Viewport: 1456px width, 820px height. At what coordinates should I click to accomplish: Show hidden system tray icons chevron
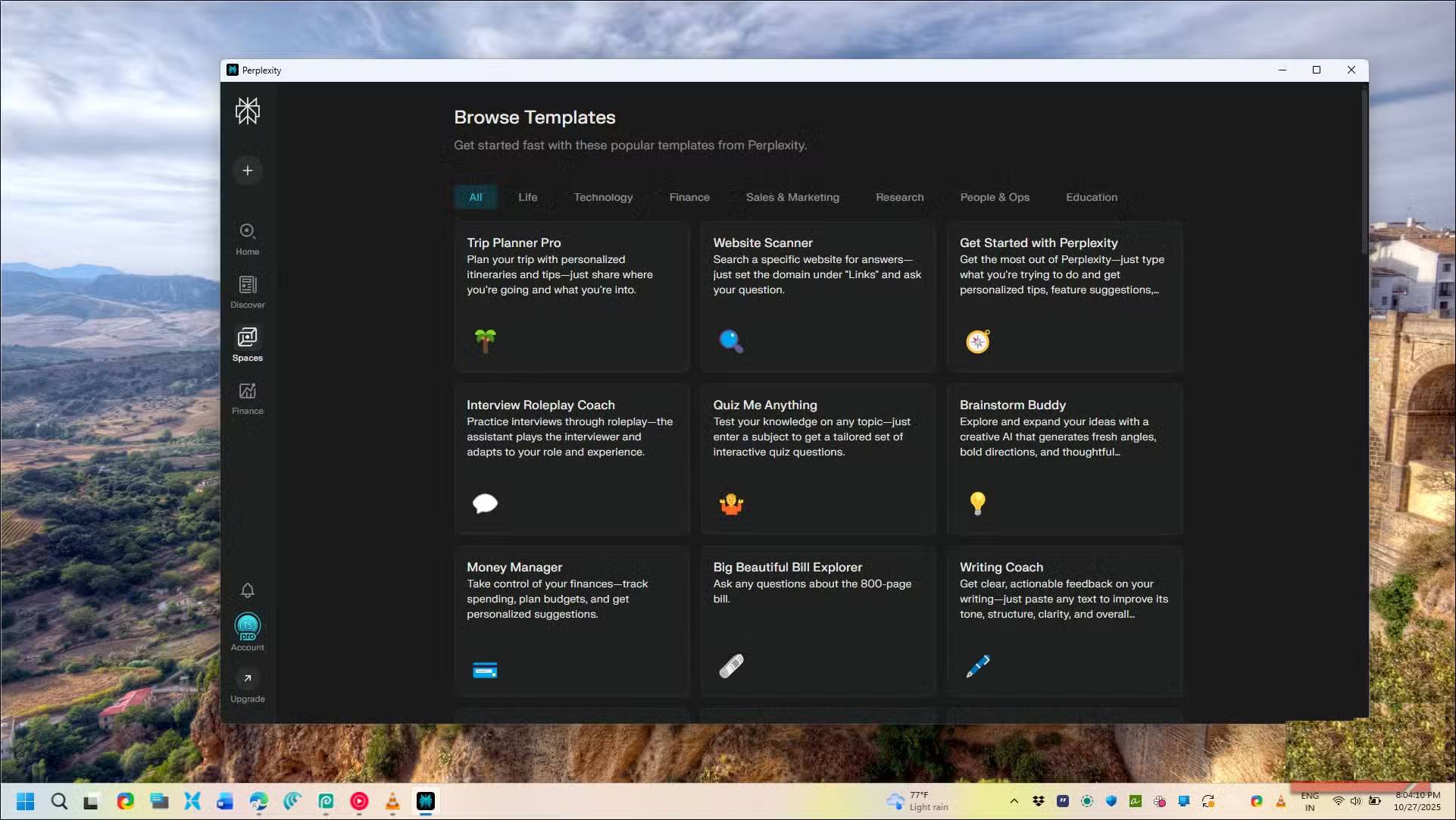1014,801
